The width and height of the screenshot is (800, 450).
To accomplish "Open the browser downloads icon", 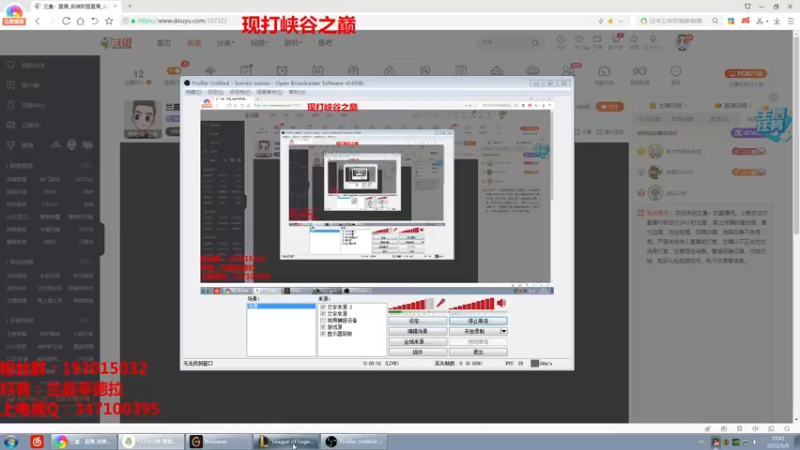I will coord(777,21).
